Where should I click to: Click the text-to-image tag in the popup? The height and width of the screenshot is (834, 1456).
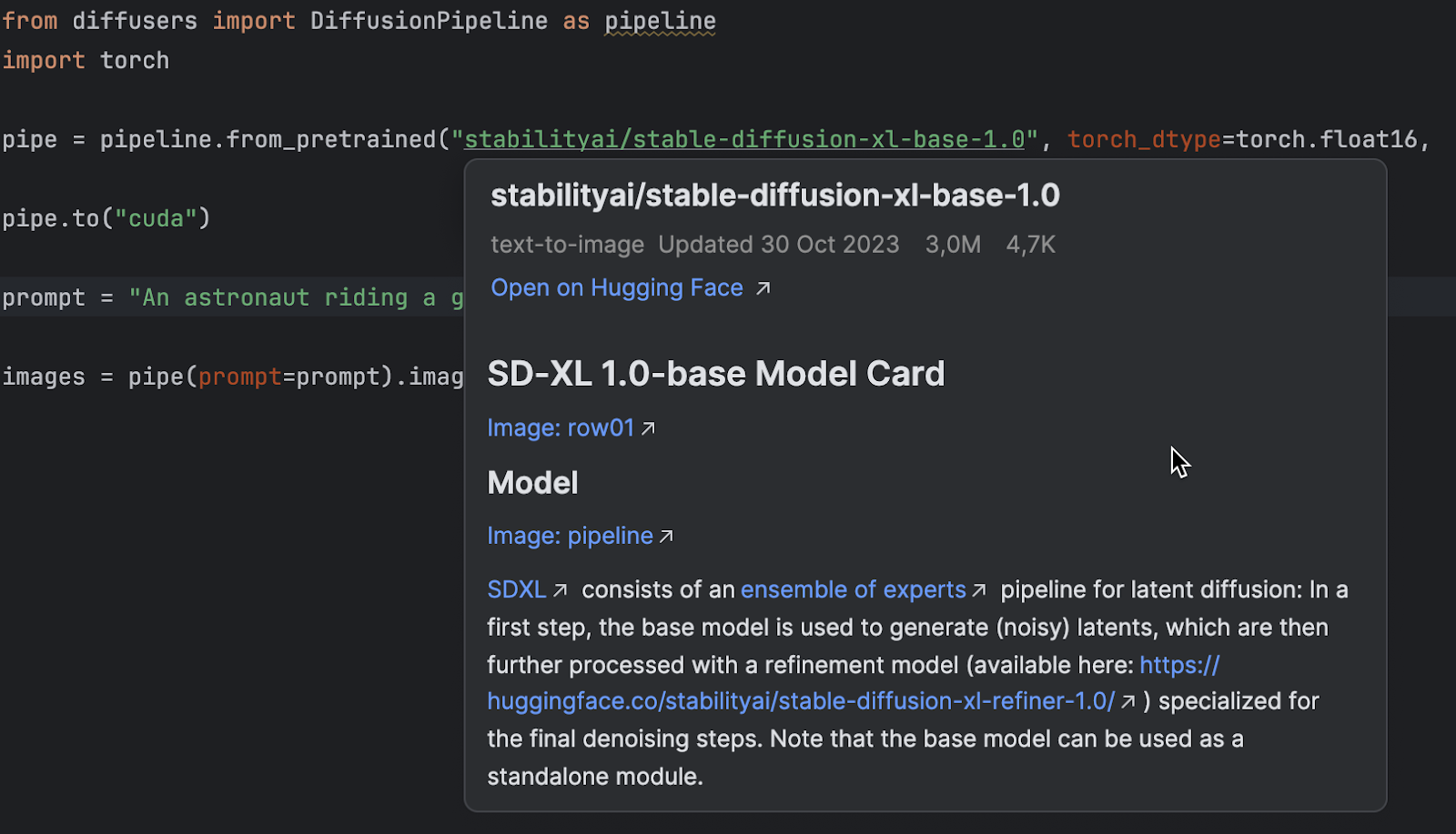pyautogui.click(x=567, y=245)
